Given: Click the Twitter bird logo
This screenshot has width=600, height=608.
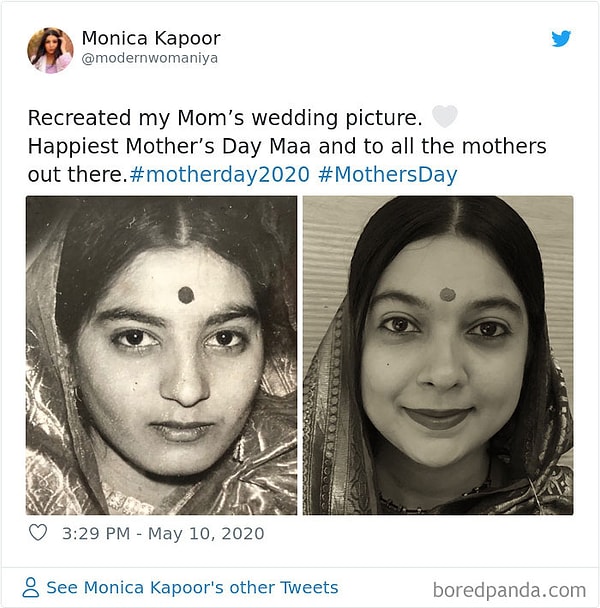Looking at the screenshot, I should click(561, 39).
